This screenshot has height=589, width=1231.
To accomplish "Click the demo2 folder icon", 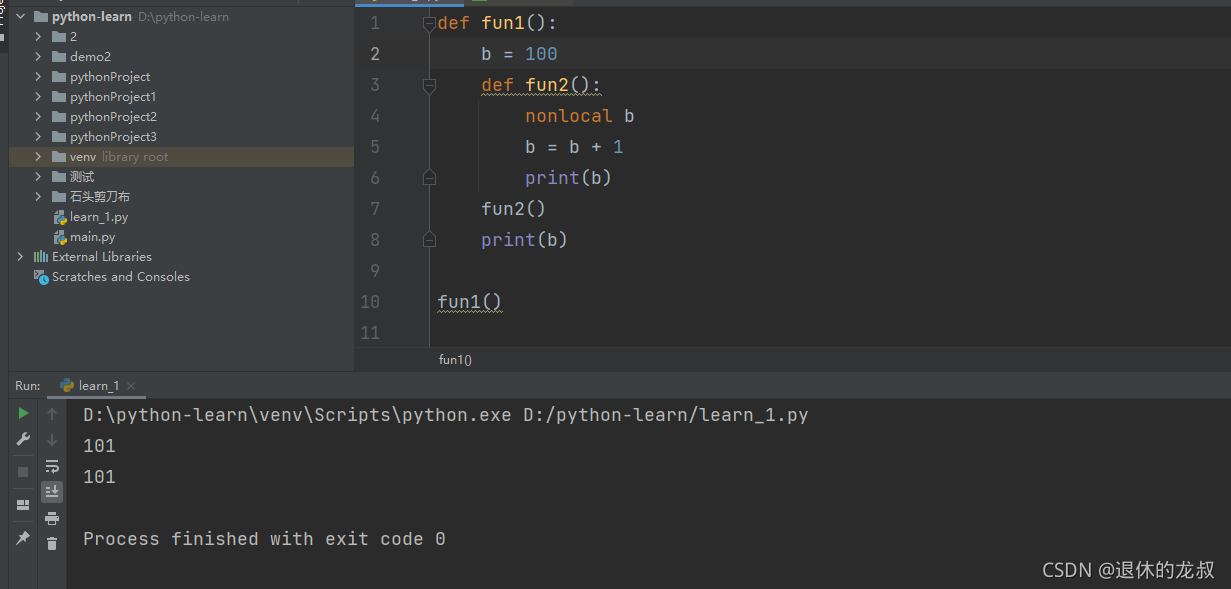I will (58, 56).
